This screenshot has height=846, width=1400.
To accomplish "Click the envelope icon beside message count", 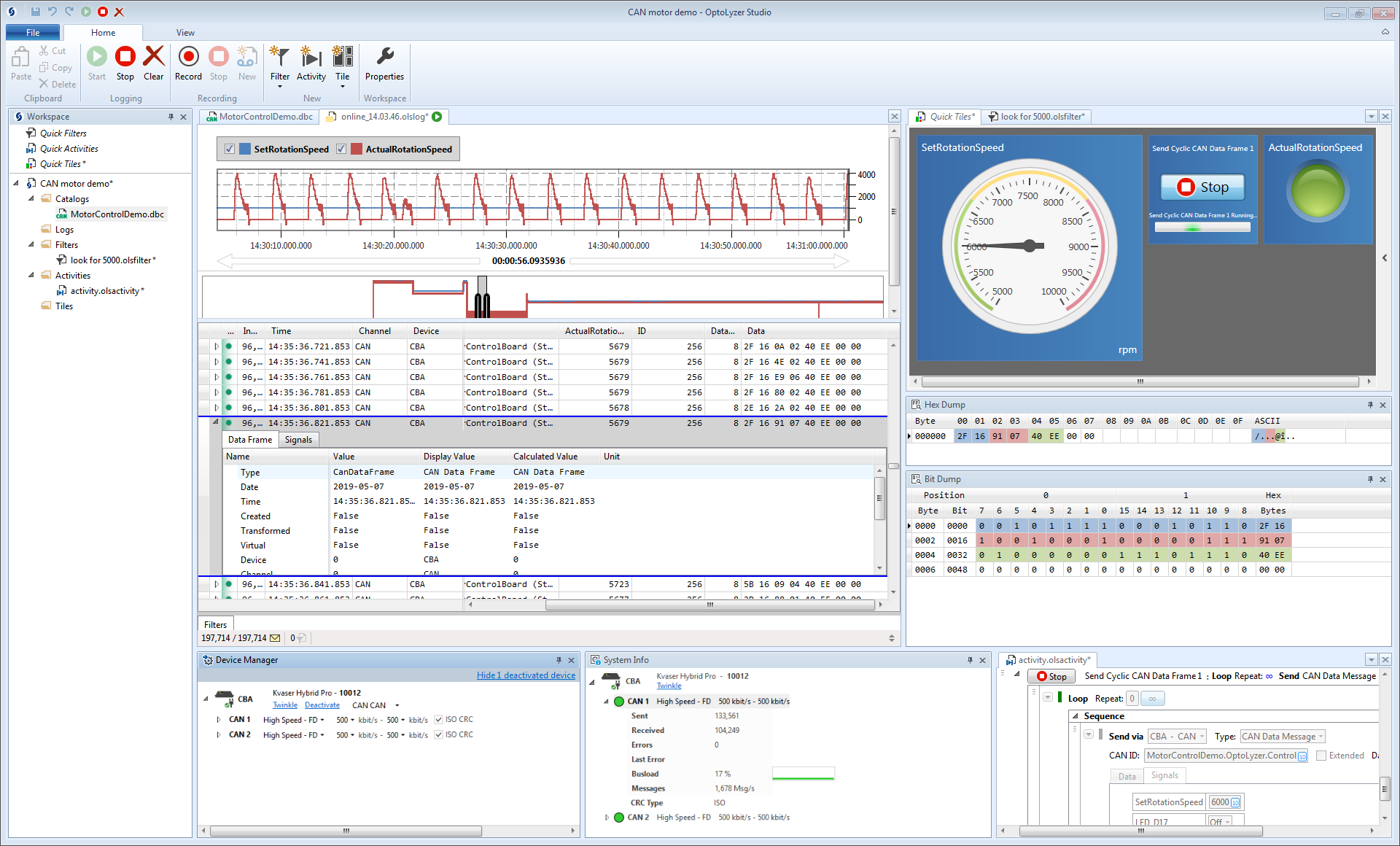I will coord(275,638).
